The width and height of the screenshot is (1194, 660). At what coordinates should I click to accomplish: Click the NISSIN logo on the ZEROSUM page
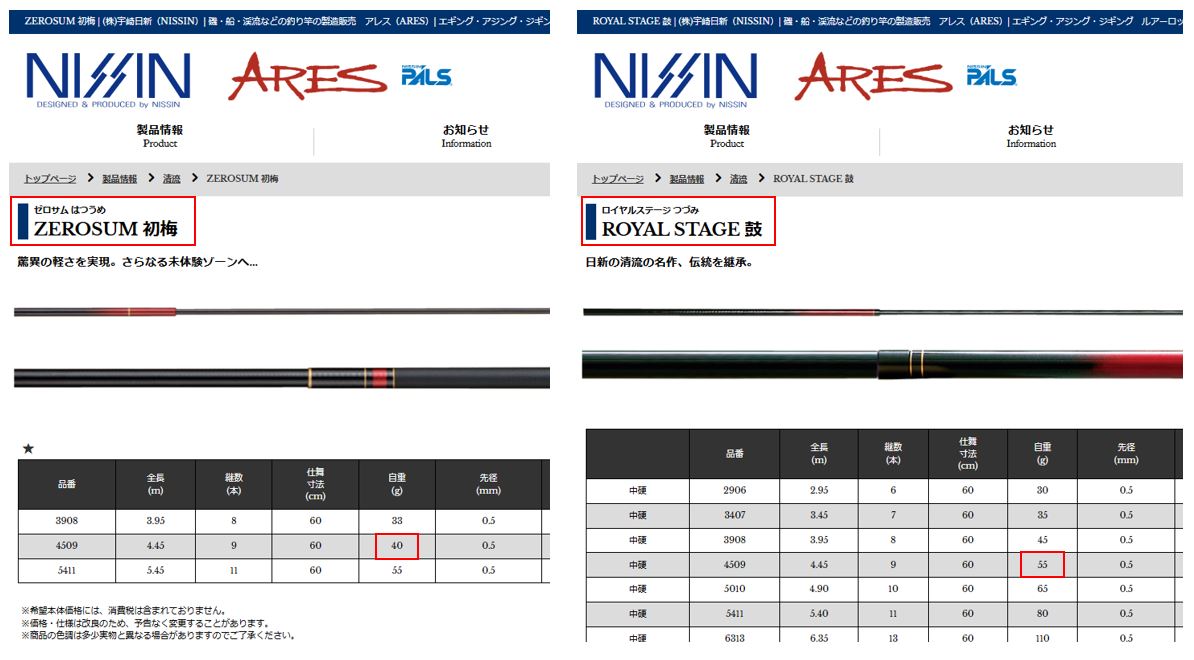(107, 80)
